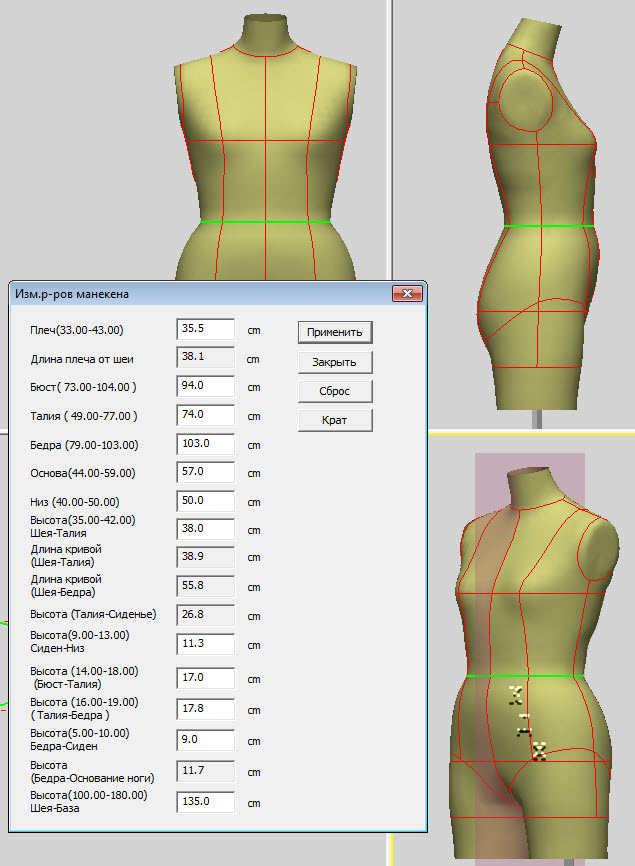Image resolution: width=635 pixels, height=866 pixels.
Task: Close the Изм.р-ров манекена dialog
Action: [x=408, y=293]
